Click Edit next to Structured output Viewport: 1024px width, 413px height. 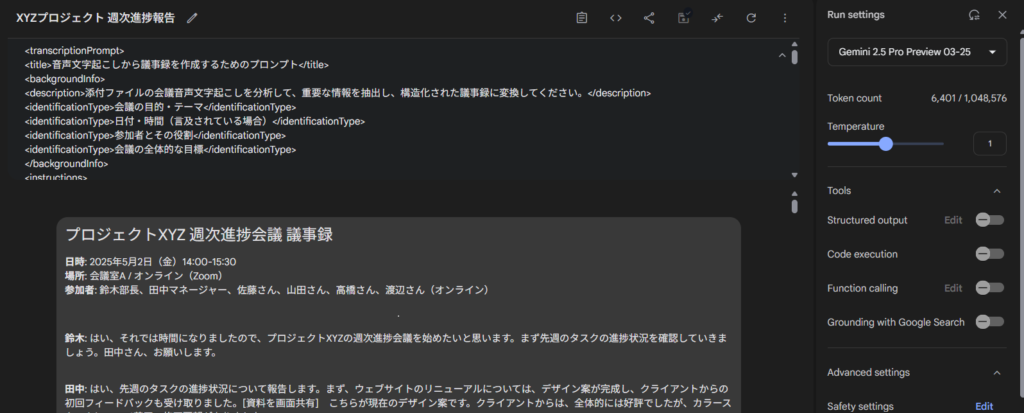point(954,220)
